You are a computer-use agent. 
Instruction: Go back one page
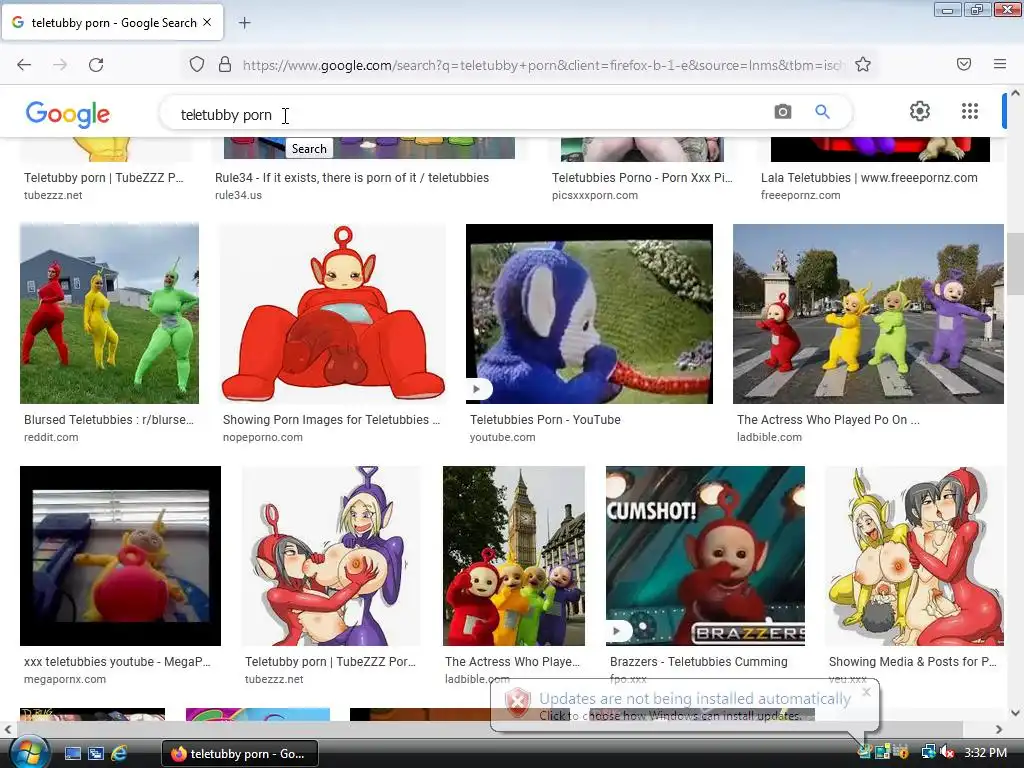(x=24, y=65)
